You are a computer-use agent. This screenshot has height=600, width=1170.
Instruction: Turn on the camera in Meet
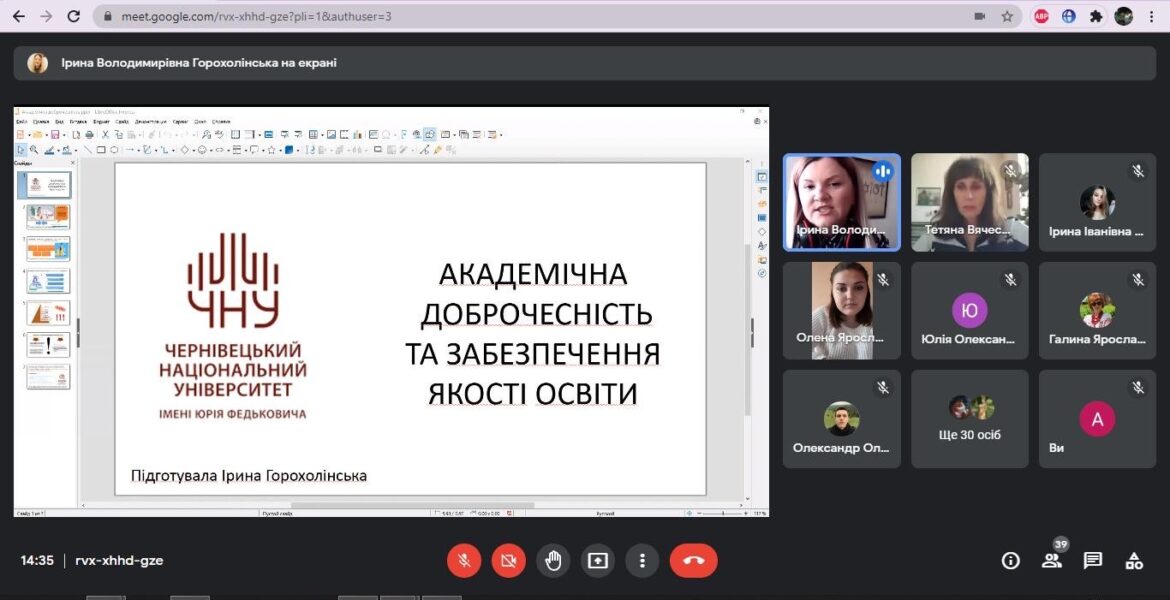[509, 560]
